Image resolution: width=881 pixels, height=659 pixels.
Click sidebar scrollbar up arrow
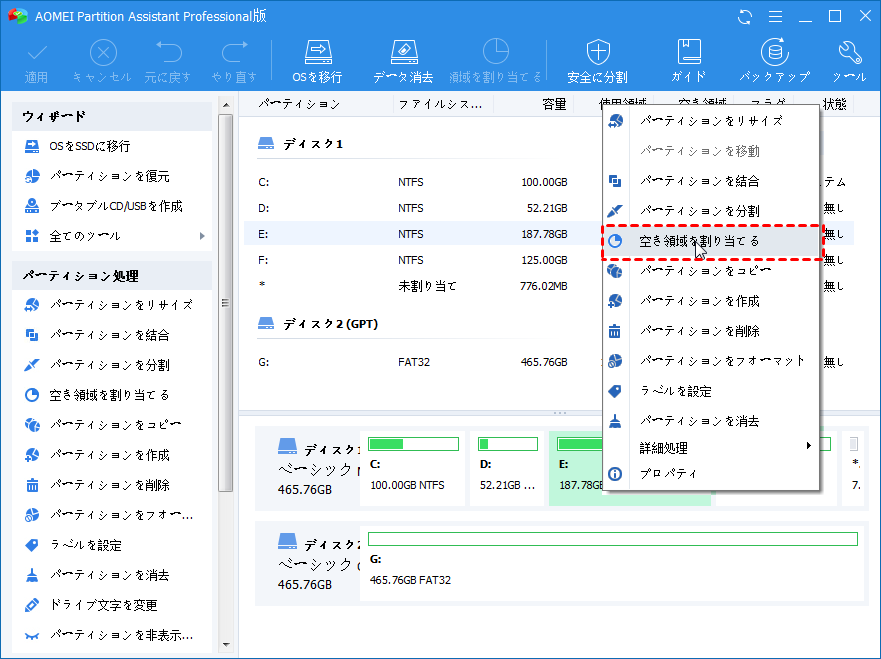click(x=226, y=105)
